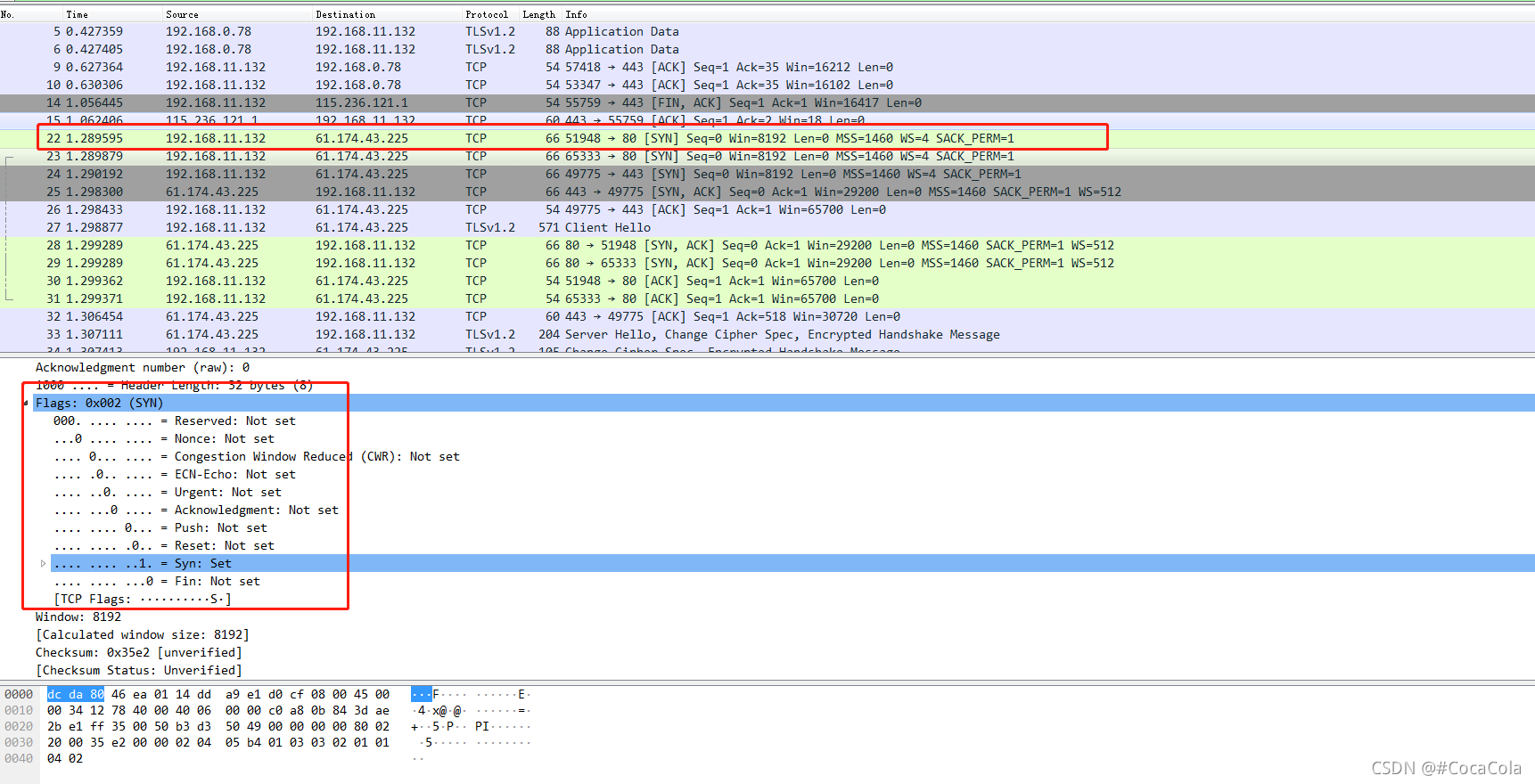Select the Fin: Not set line
The width and height of the screenshot is (1535, 784).
156,581
